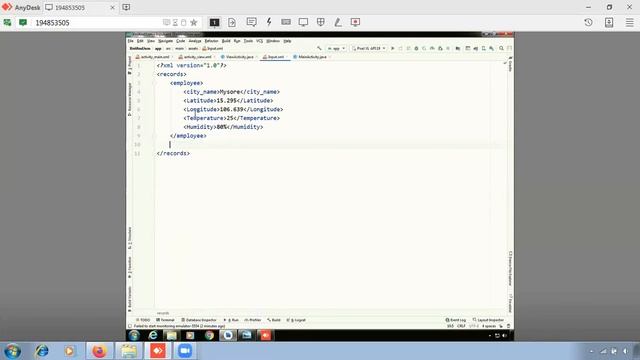Click the Latitude 15.295 line in editor
This screenshot has height=360, width=640.
[229, 100]
